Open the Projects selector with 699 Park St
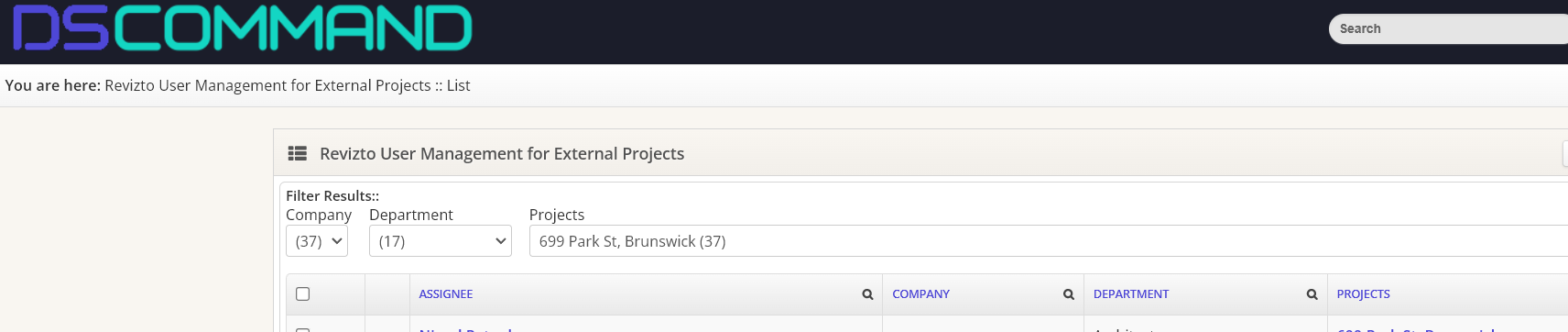The height and width of the screenshot is (332, 1568). pyautogui.click(x=1049, y=241)
